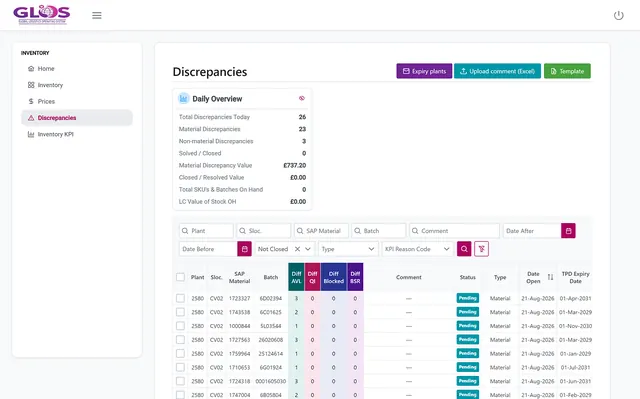The height and width of the screenshot is (399, 640).
Task: Open the Date After calendar picker
Action: coord(568,231)
